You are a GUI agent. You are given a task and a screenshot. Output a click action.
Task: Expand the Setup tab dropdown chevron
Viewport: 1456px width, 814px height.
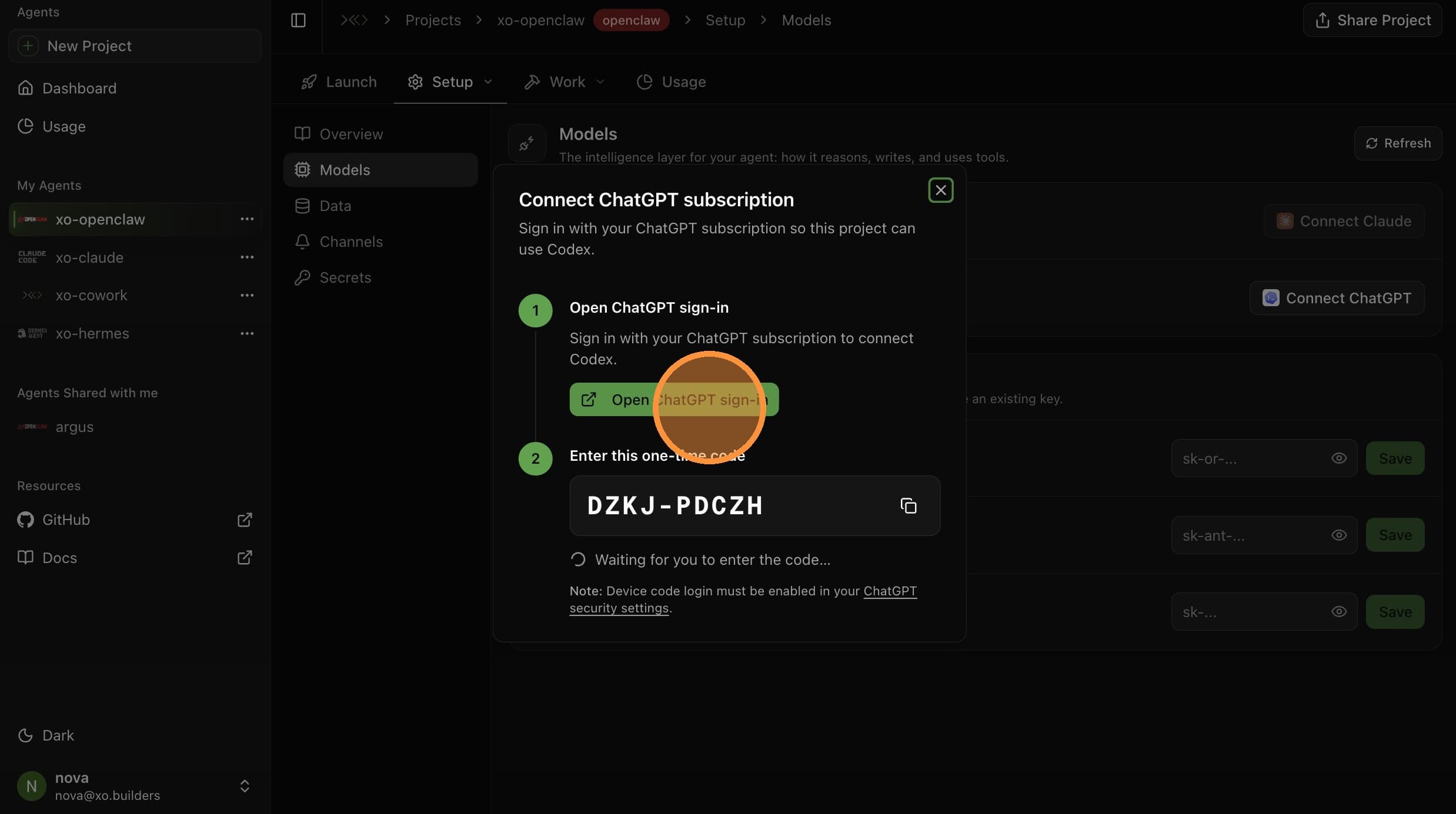click(488, 82)
